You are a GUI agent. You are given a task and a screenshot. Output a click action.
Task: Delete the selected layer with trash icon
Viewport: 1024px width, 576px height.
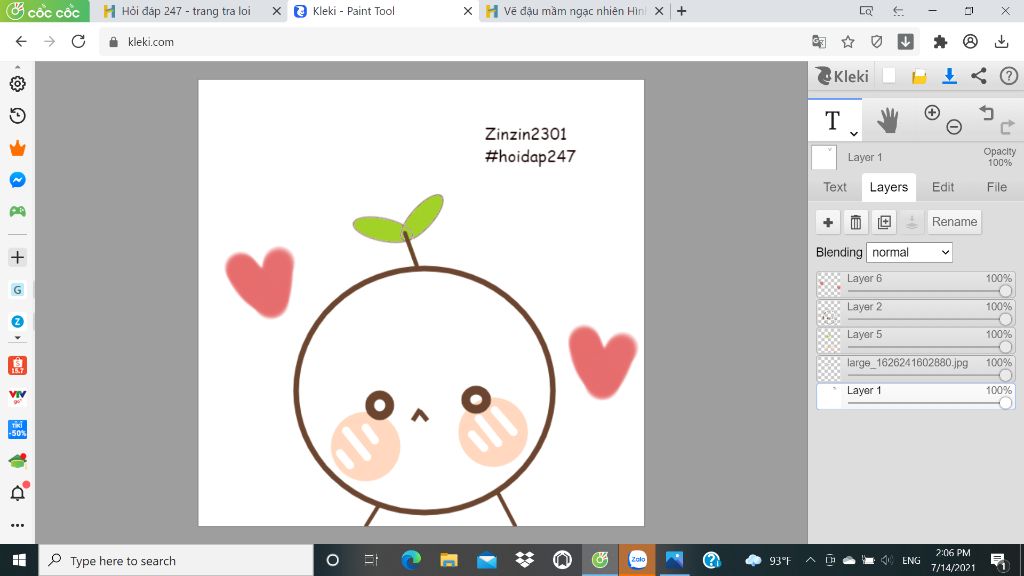coord(856,222)
